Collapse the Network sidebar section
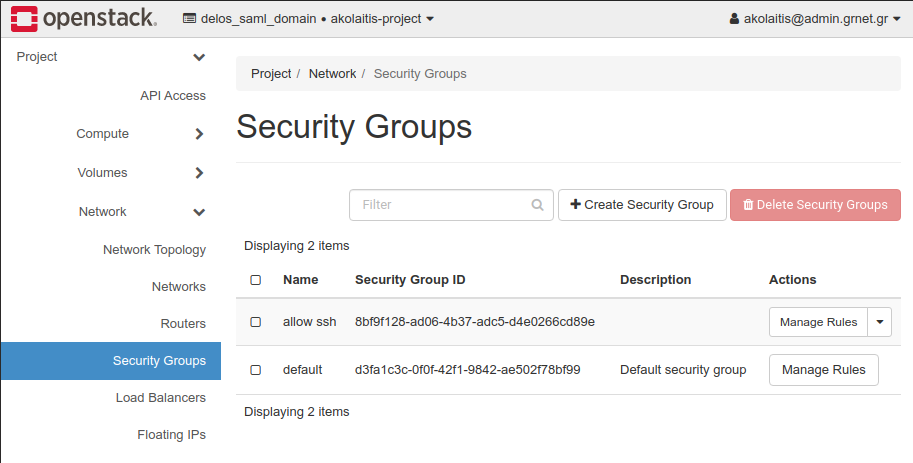913x463 pixels. tap(199, 212)
